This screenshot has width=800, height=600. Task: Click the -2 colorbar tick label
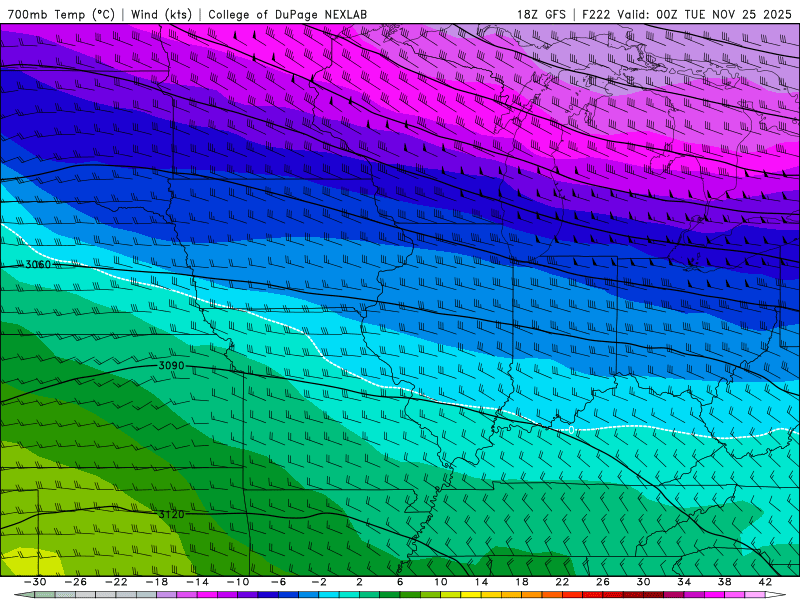click(319, 582)
